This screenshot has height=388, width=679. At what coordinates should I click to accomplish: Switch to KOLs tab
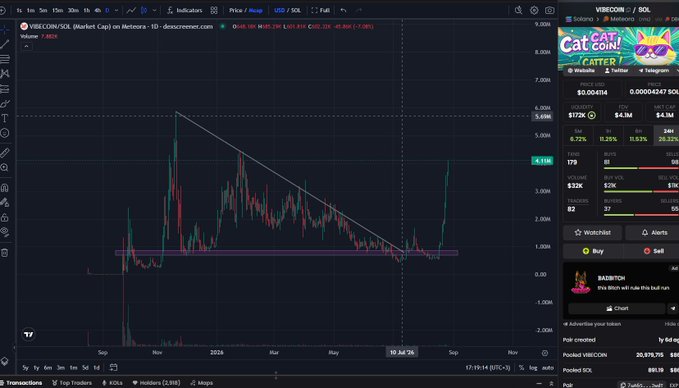click(112, 383)
